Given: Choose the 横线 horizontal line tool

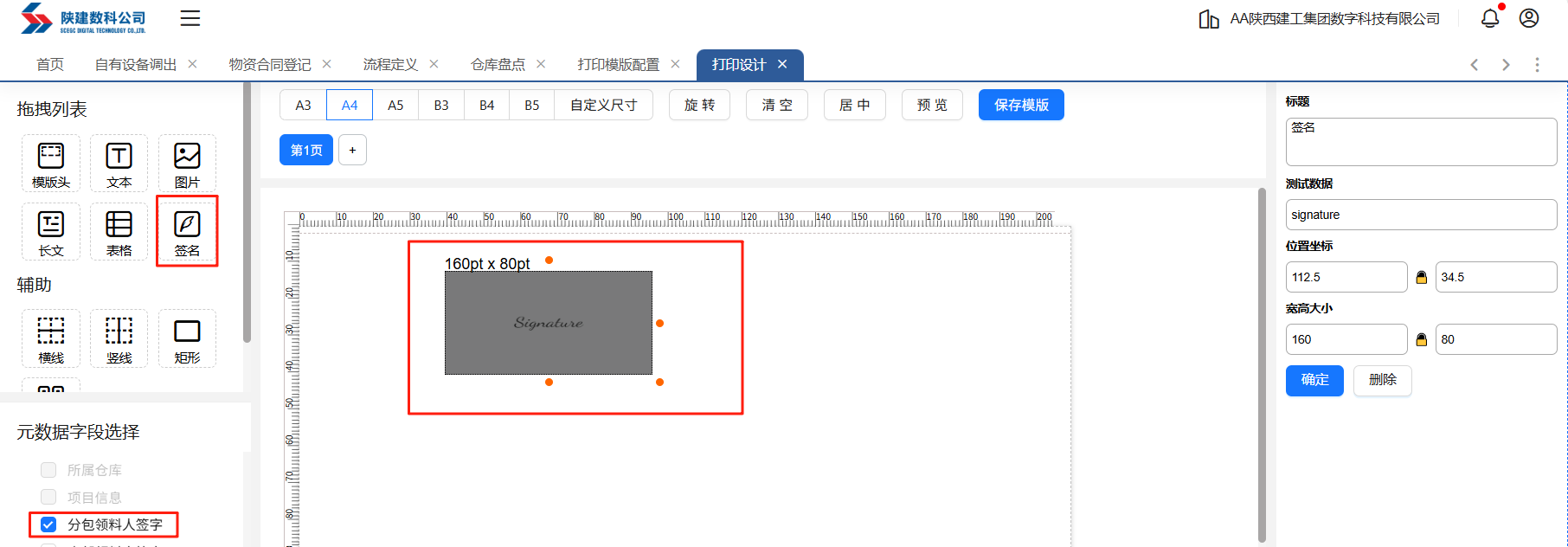Looking at the screenshot, I should [x=51, y=338].
